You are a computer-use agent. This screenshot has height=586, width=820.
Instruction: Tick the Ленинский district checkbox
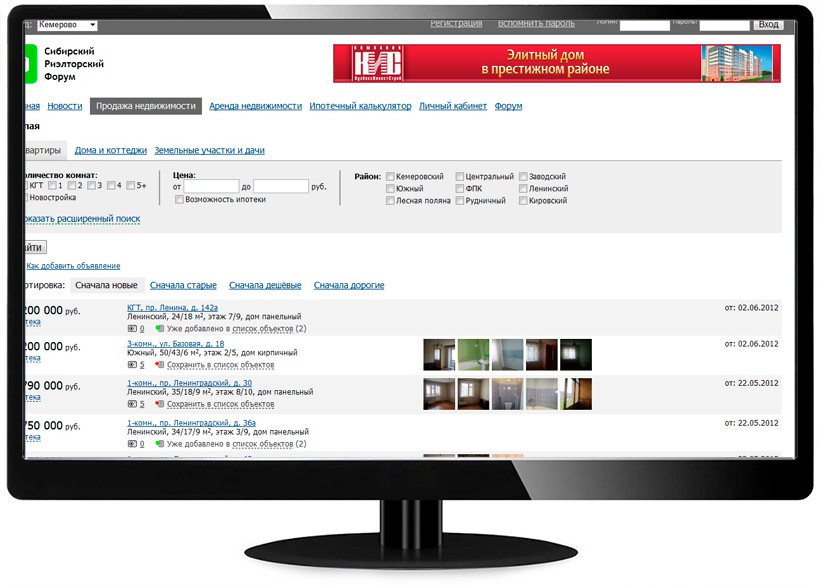pos(523,189)
